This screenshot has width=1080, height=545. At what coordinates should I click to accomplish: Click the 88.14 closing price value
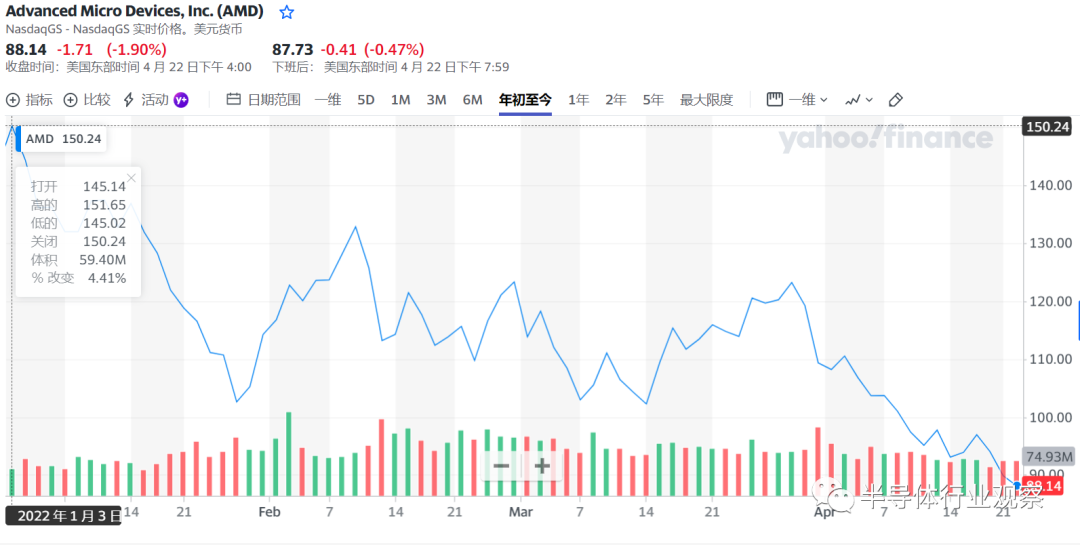[26, 50]
